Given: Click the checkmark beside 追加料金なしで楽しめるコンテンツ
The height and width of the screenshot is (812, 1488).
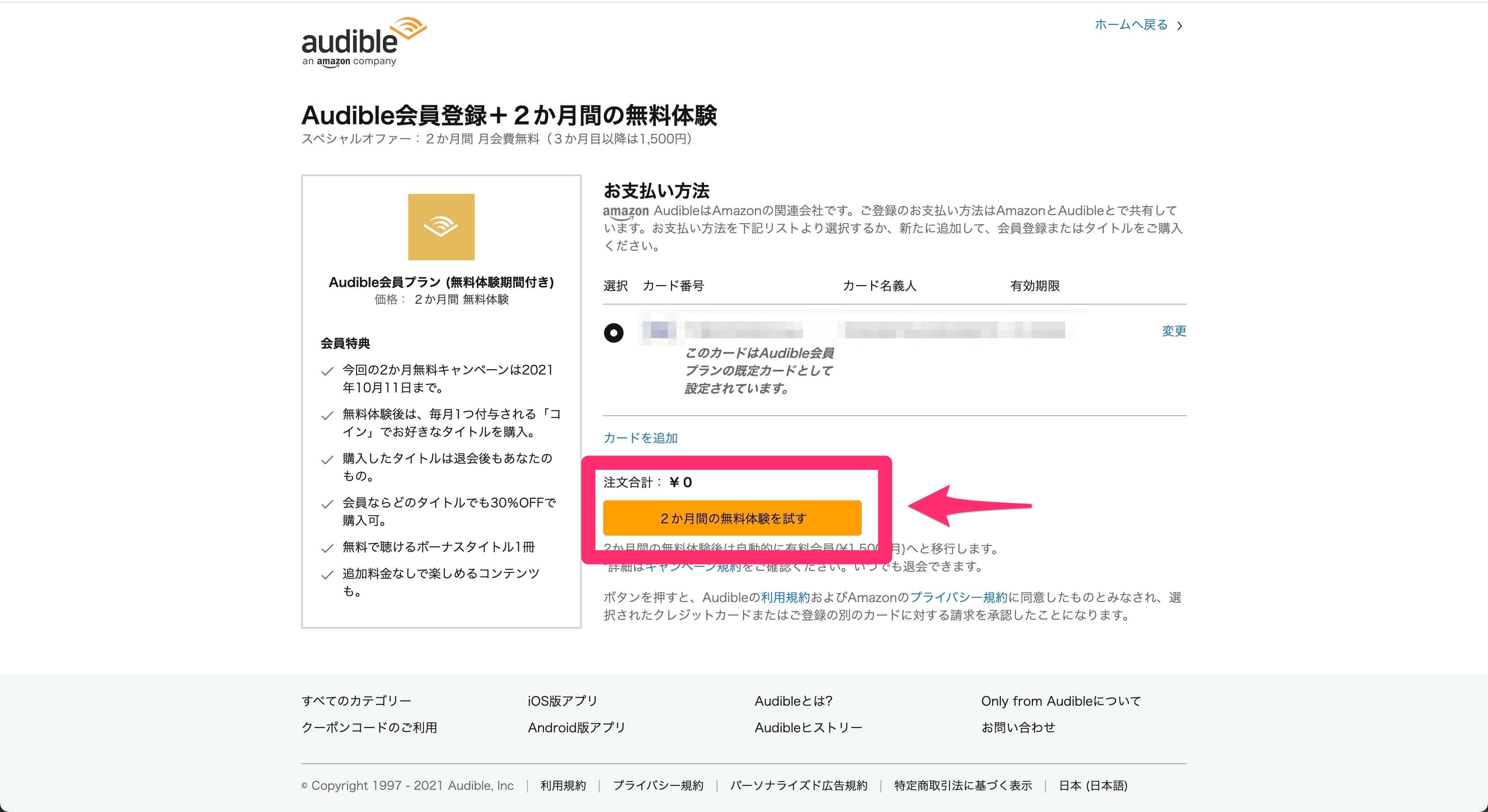Looking at the screenshot, I should [327, 575].
